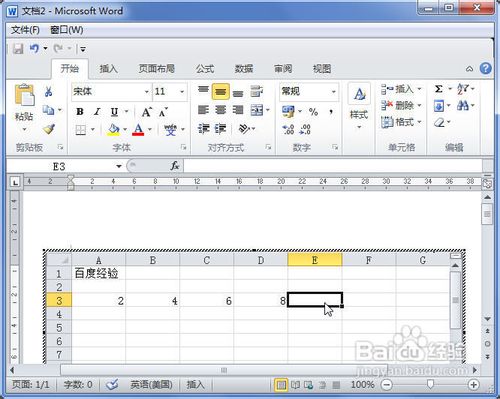Click the zoom slider handle
Screen dimensions: 500x399
coord(430,384)
